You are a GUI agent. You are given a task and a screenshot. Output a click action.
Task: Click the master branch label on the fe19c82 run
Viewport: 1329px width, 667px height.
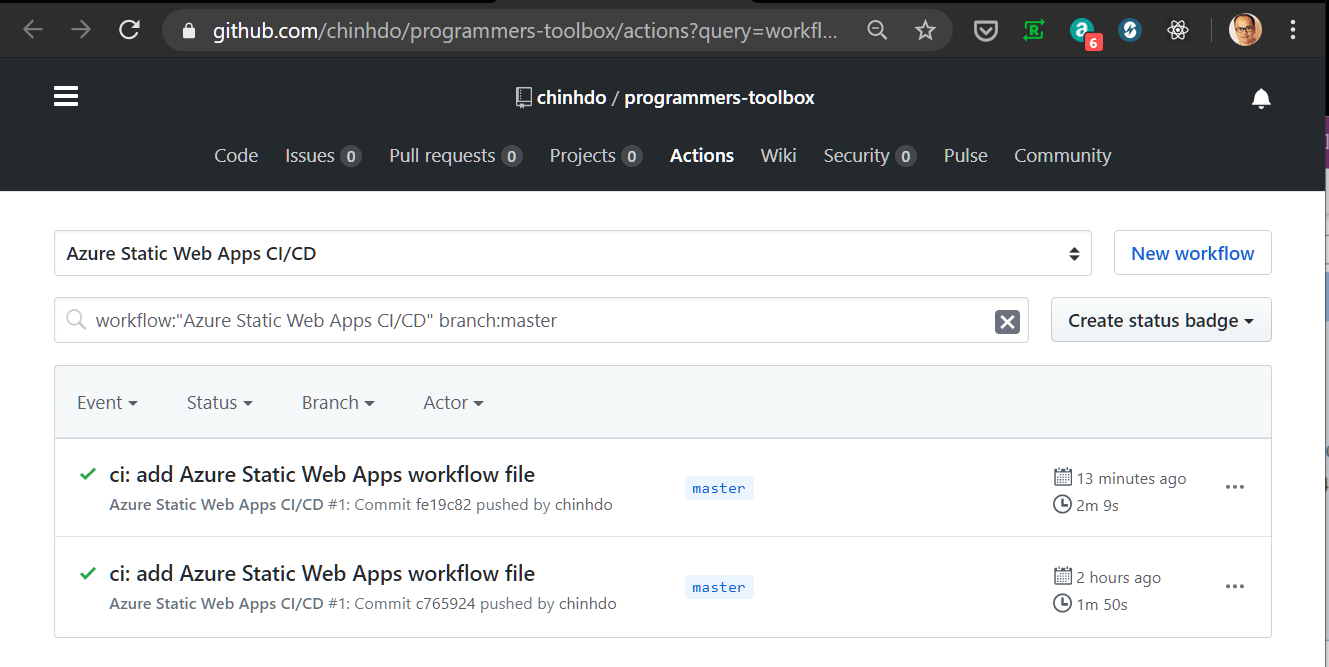pos(719,488)
